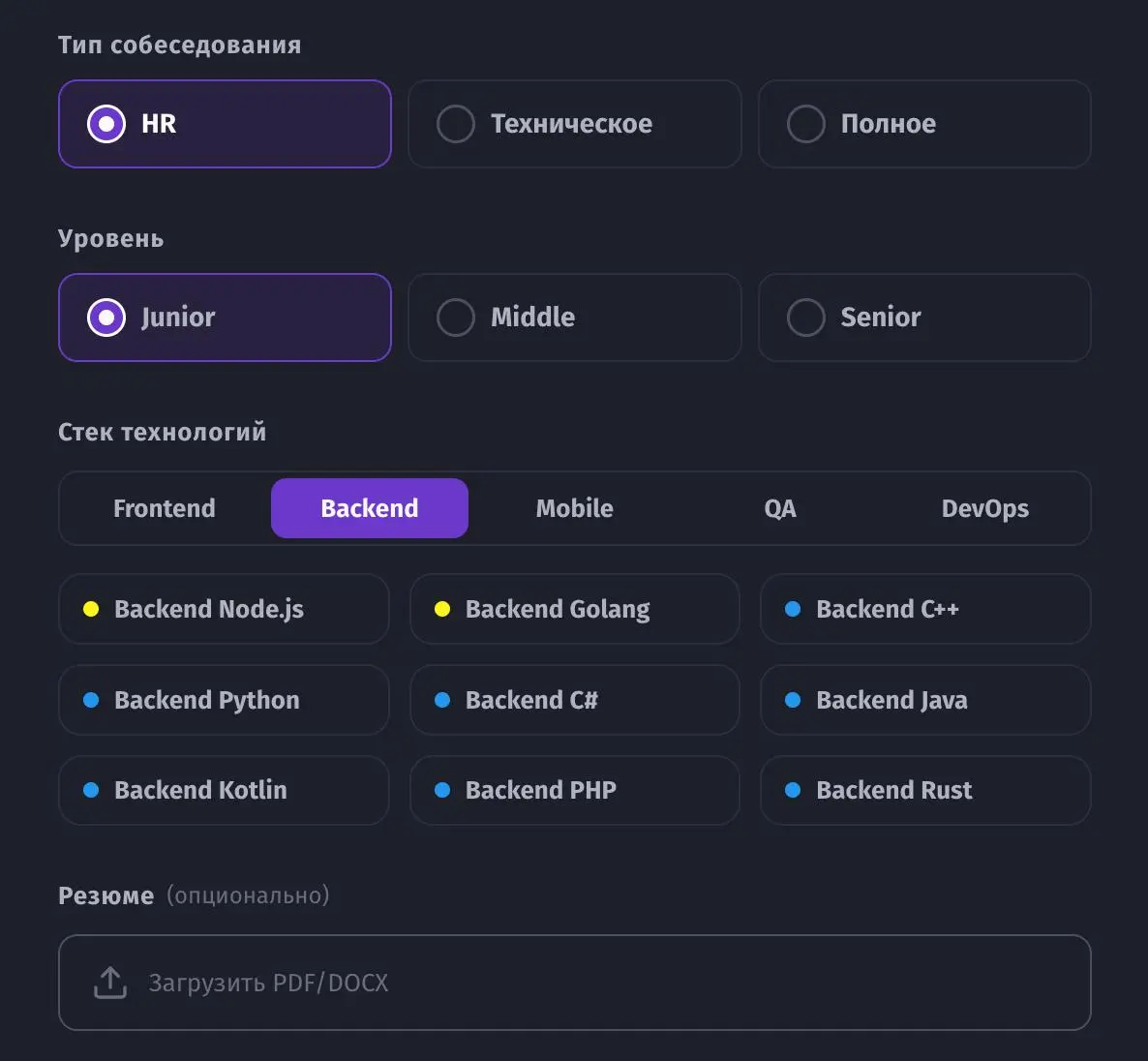This screenshot has width=1148, height=1061.
Task: Choose the Backend Node.js stack
Action: click(x=224, y=609)
